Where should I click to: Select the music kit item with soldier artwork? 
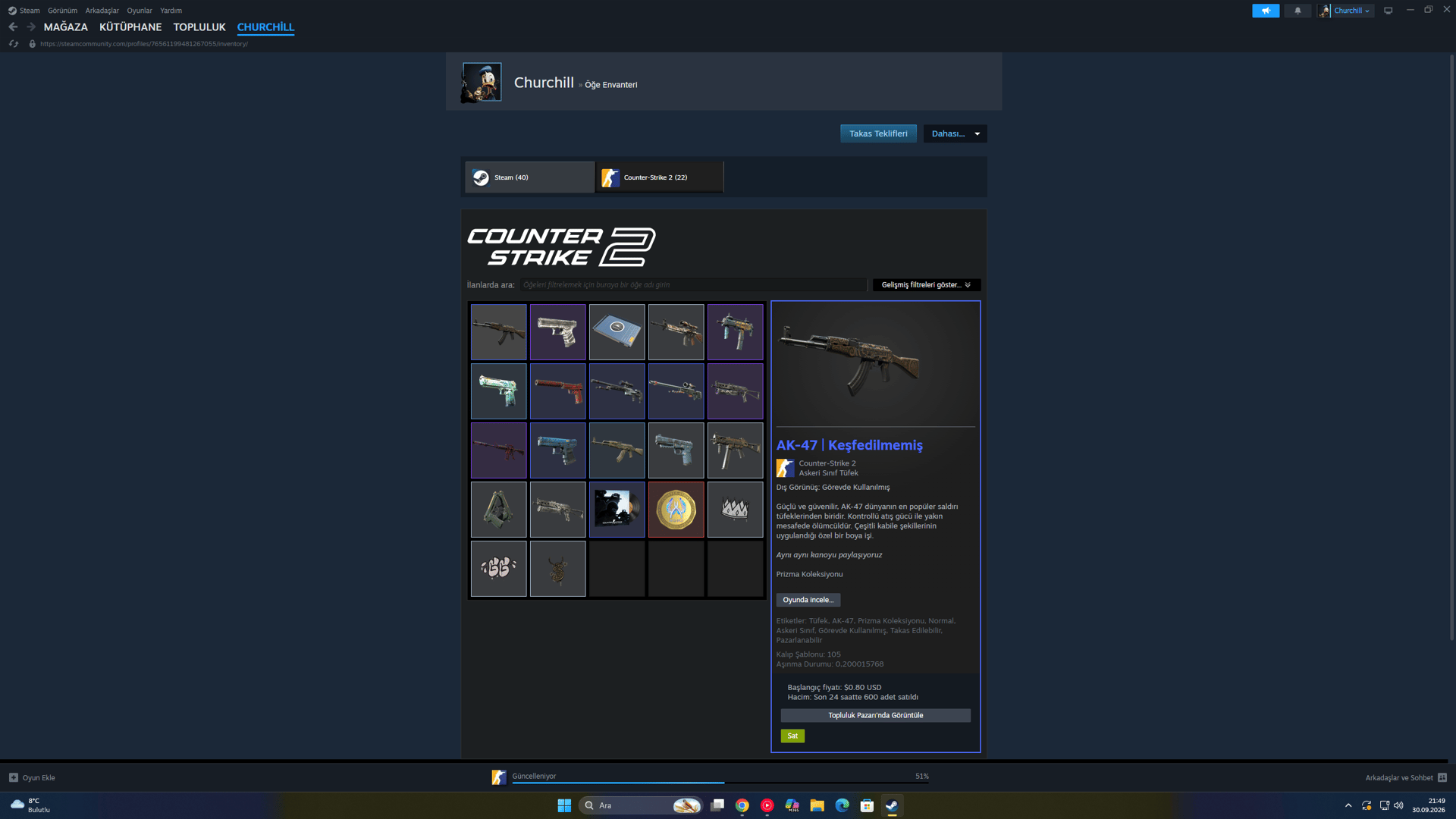[617, 510]
